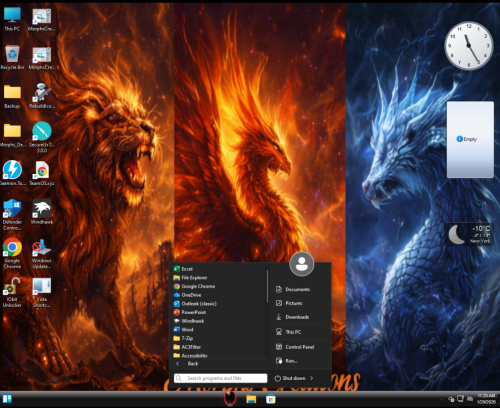The image size is (500, 408).
Task: Select the Morphs_De... folder on the desktop
Action: pyautogui.click(x=12, y=135)
